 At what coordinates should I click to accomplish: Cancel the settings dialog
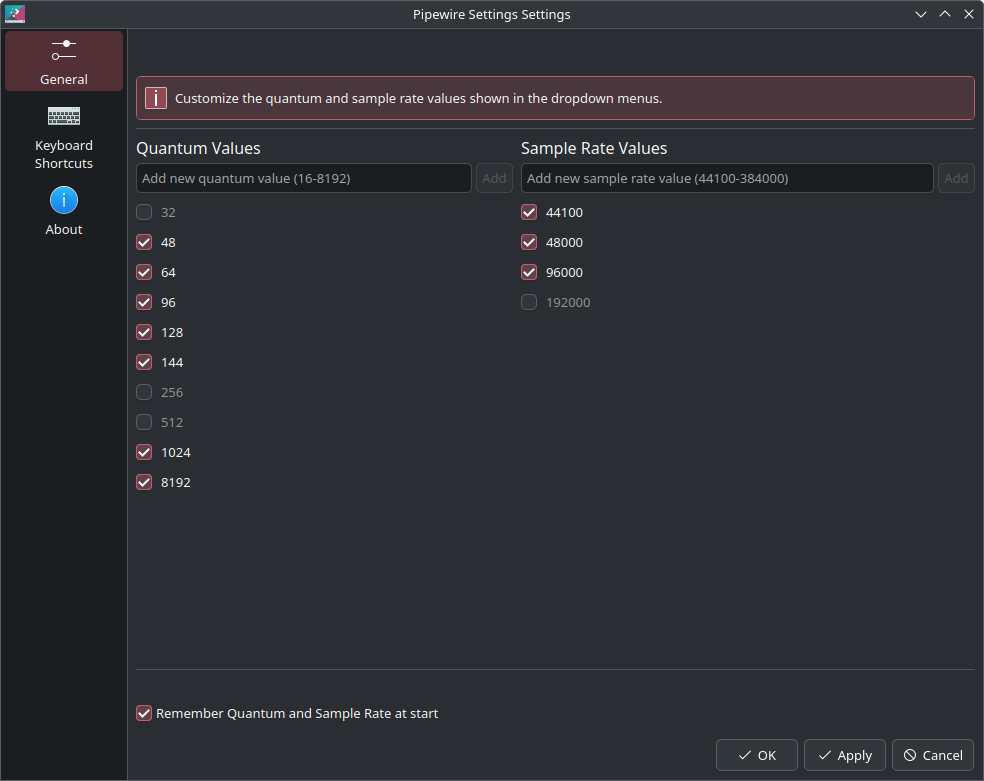pos(933,755)
